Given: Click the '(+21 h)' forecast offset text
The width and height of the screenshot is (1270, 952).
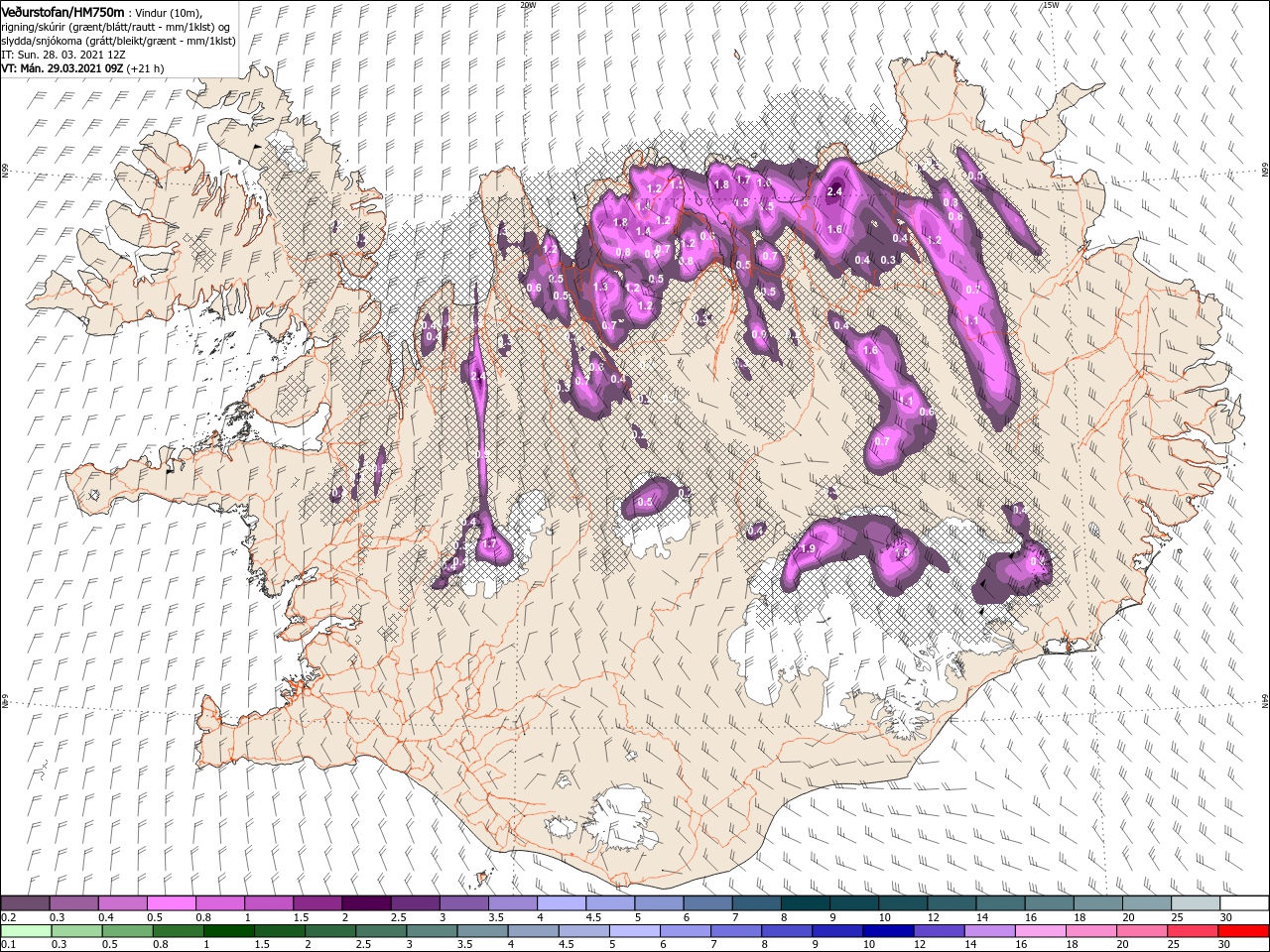Looking at the screenshot, I should pyautogui.click(x=145, y=68).
